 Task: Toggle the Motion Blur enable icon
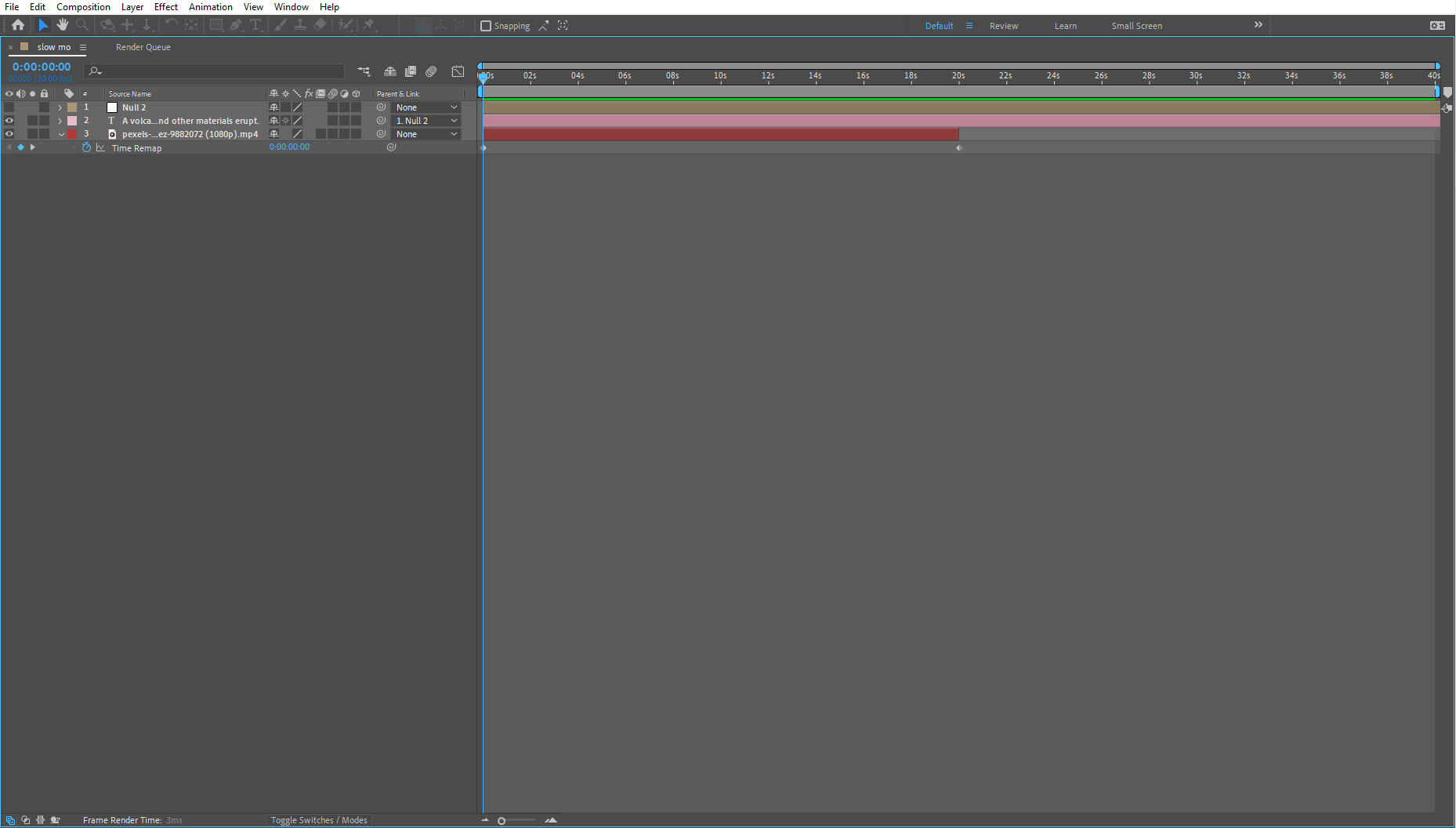click(x=431, y=71)
